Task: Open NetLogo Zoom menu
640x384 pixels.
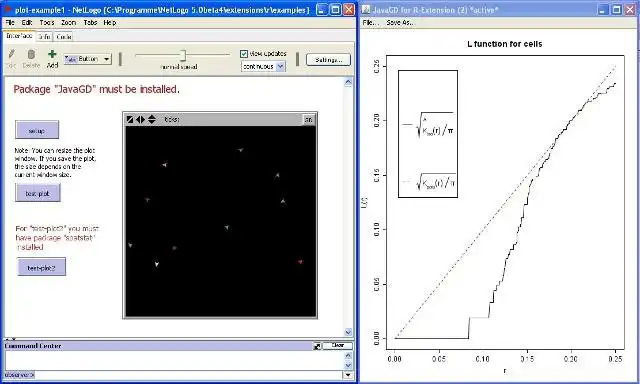Action: point(69,22)
